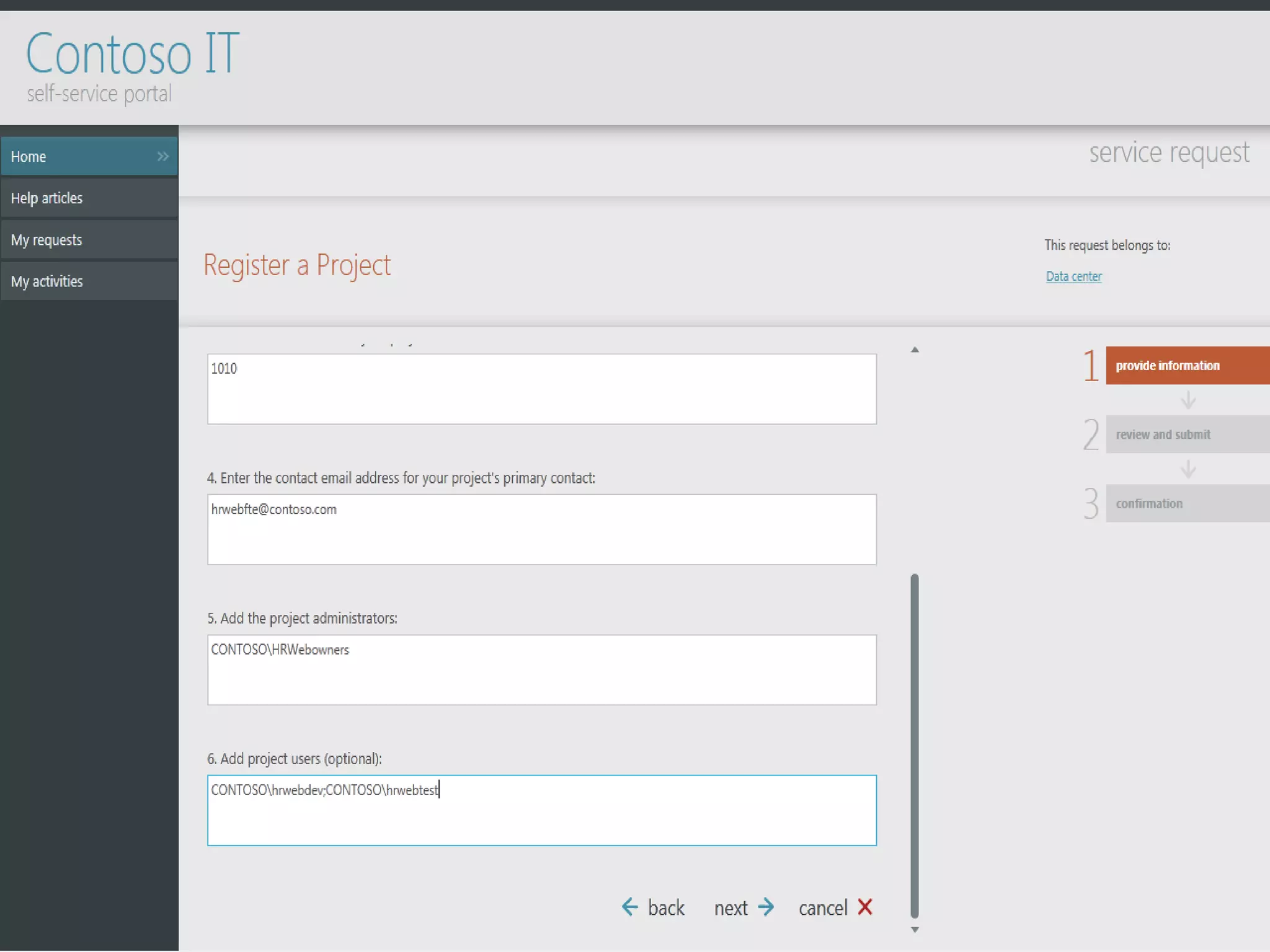The width and height of the screenshot is (1270, 952).
Task: Click the field containing 1010
Action: coord(541,389)
